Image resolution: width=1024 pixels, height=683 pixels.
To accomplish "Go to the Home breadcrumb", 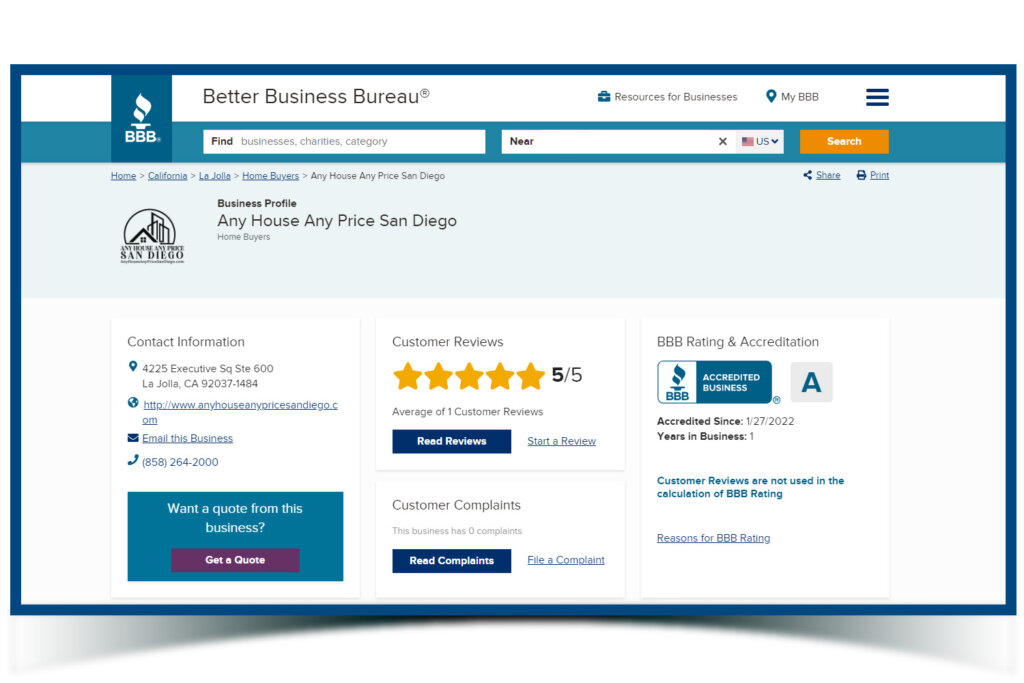I will [123, 176].
